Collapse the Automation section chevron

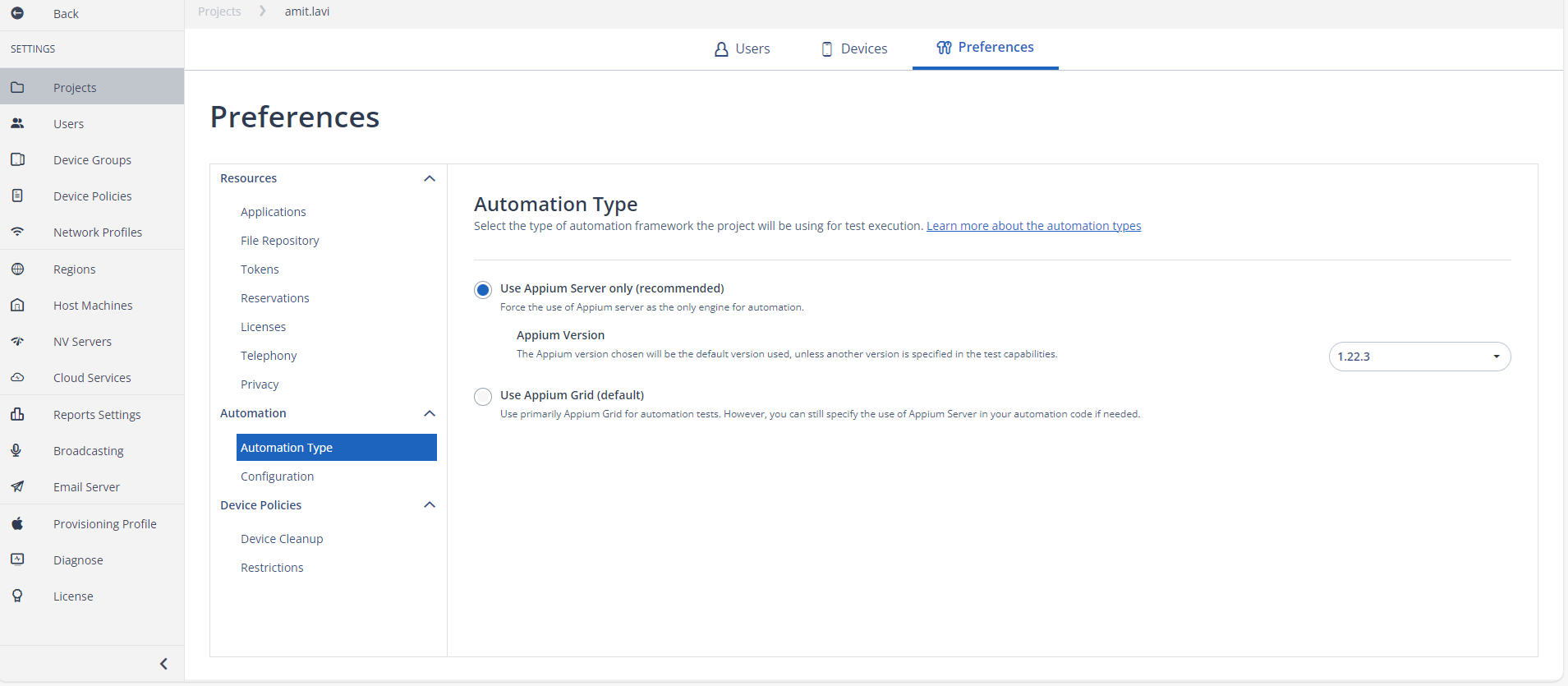429,413
